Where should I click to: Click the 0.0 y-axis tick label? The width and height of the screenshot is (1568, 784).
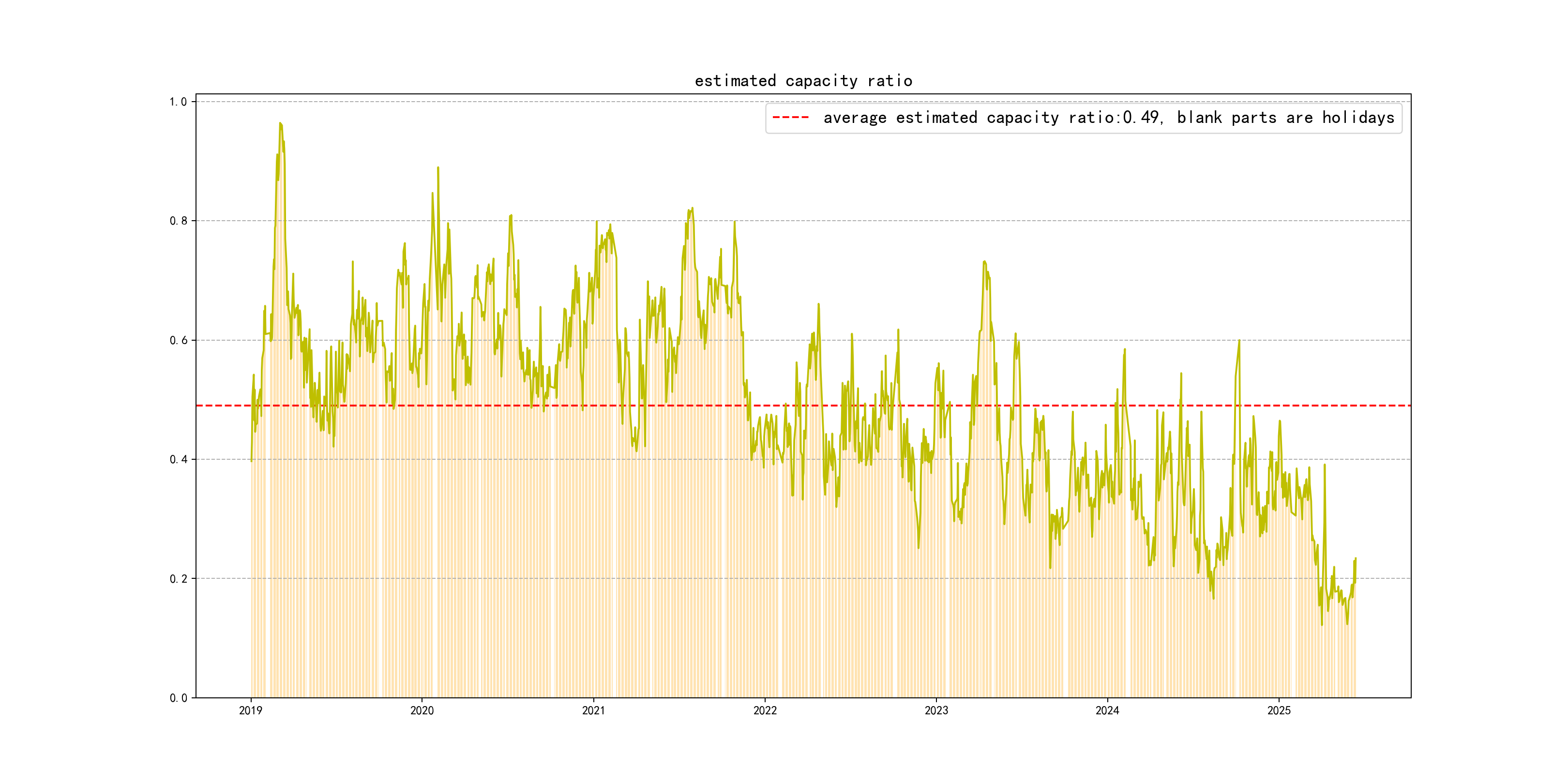point(179,698)
